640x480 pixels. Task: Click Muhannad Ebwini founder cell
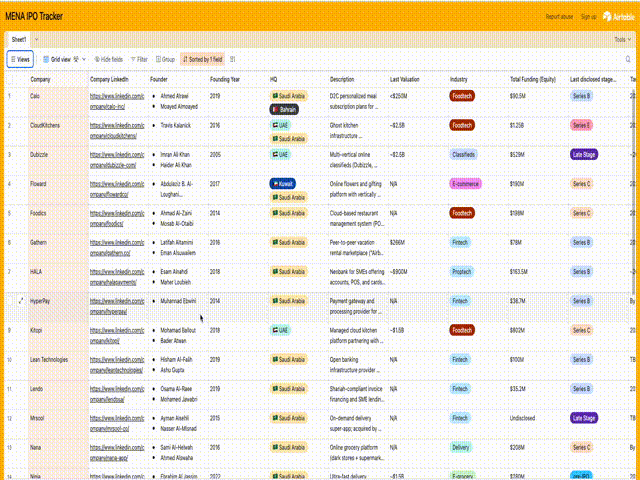(x=178, y=307)
